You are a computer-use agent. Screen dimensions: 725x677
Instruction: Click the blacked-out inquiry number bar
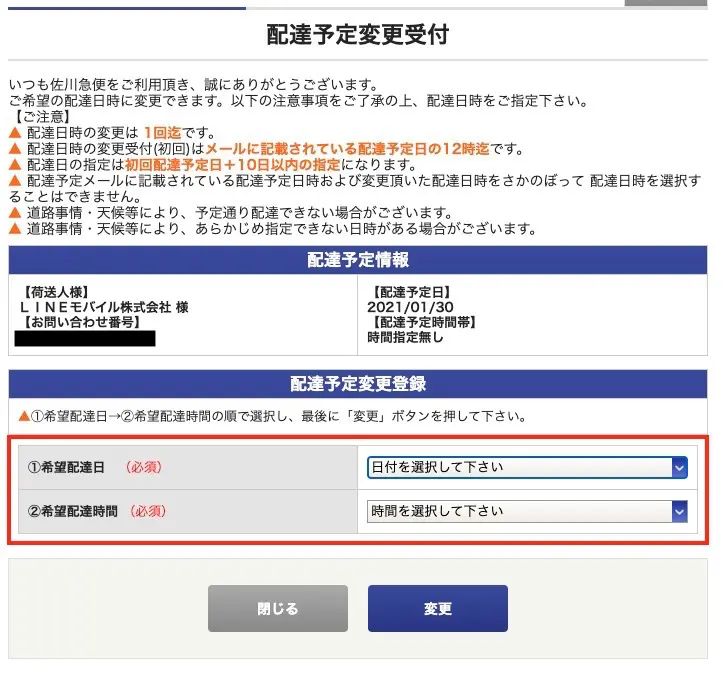[86, 338]
